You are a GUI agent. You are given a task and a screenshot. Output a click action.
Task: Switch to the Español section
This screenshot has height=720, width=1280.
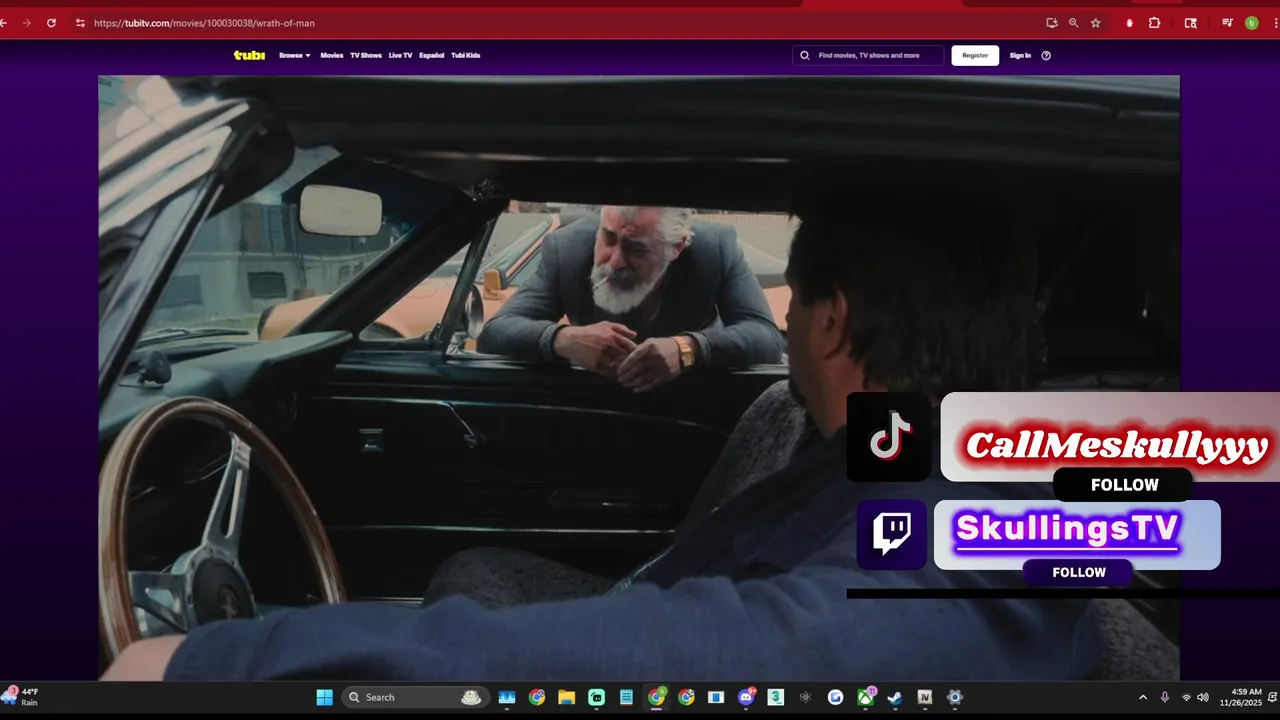(432, 56)
